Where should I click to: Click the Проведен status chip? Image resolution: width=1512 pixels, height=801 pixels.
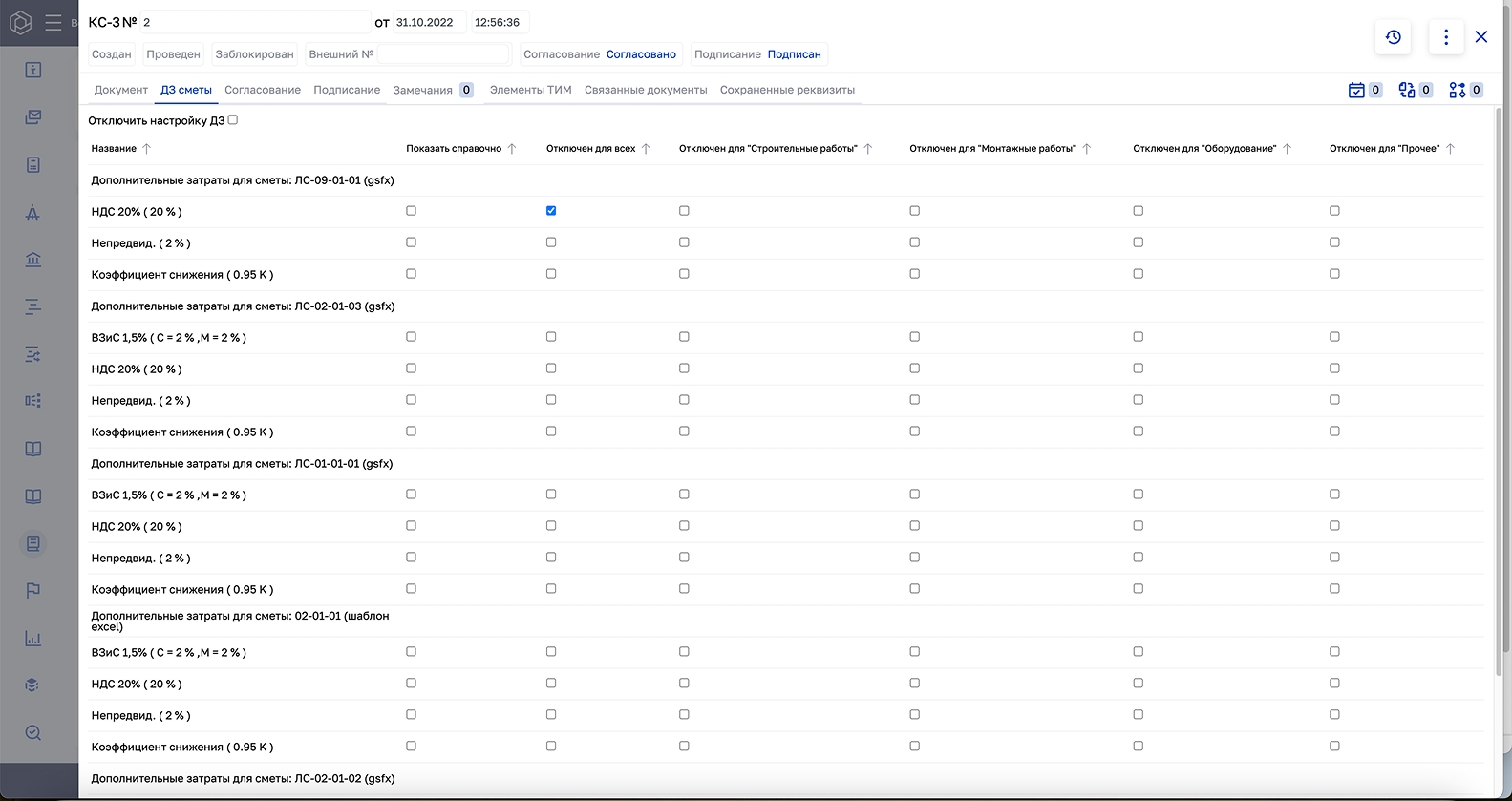pos(173,54)
